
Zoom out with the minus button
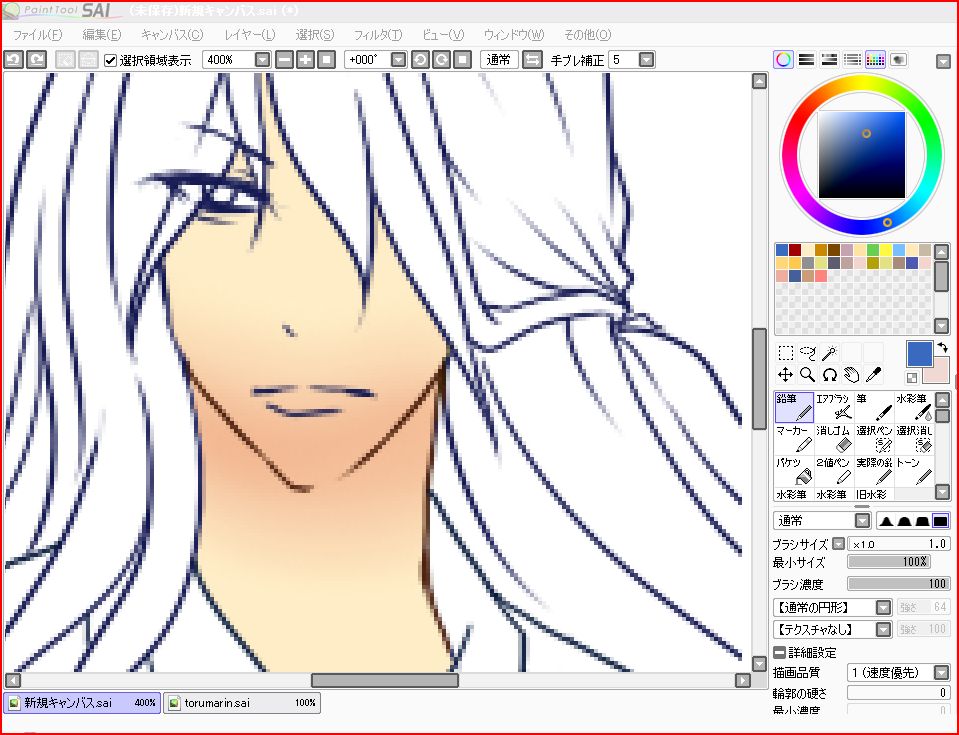point(284,59)
